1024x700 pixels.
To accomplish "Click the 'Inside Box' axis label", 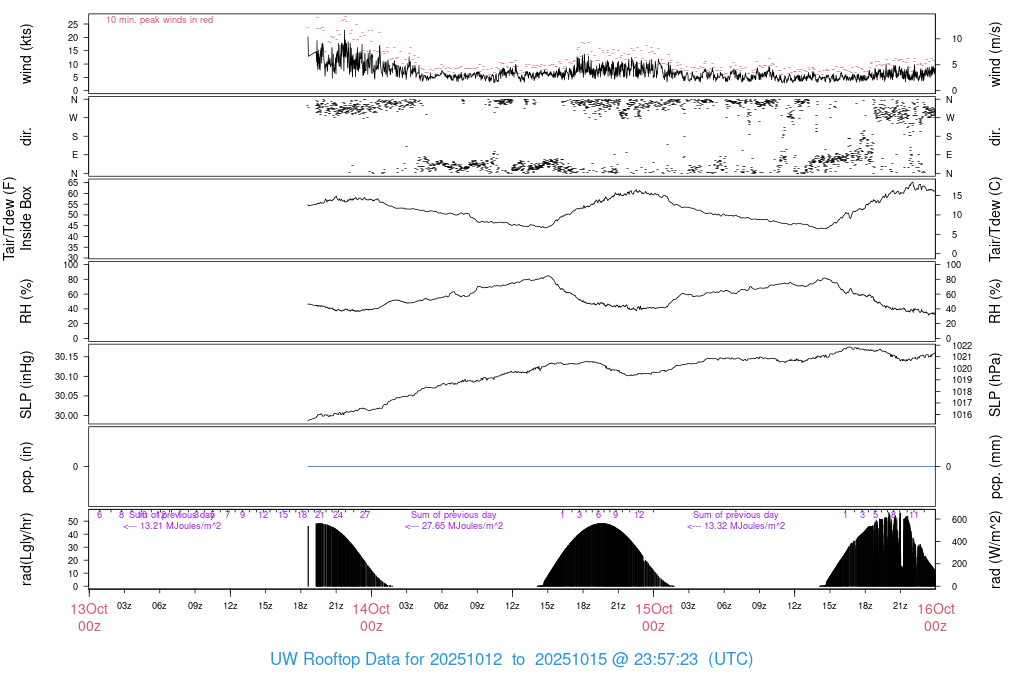I will [x=27, y=219].
